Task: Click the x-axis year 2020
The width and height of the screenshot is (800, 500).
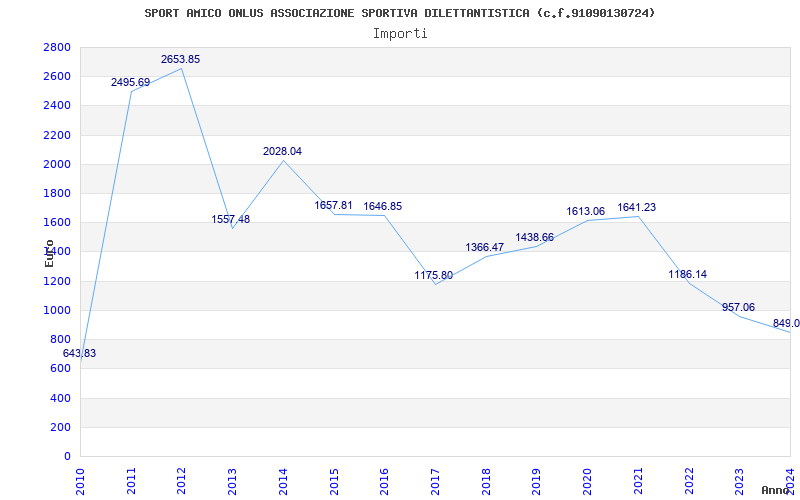Action: coord(587,482)
